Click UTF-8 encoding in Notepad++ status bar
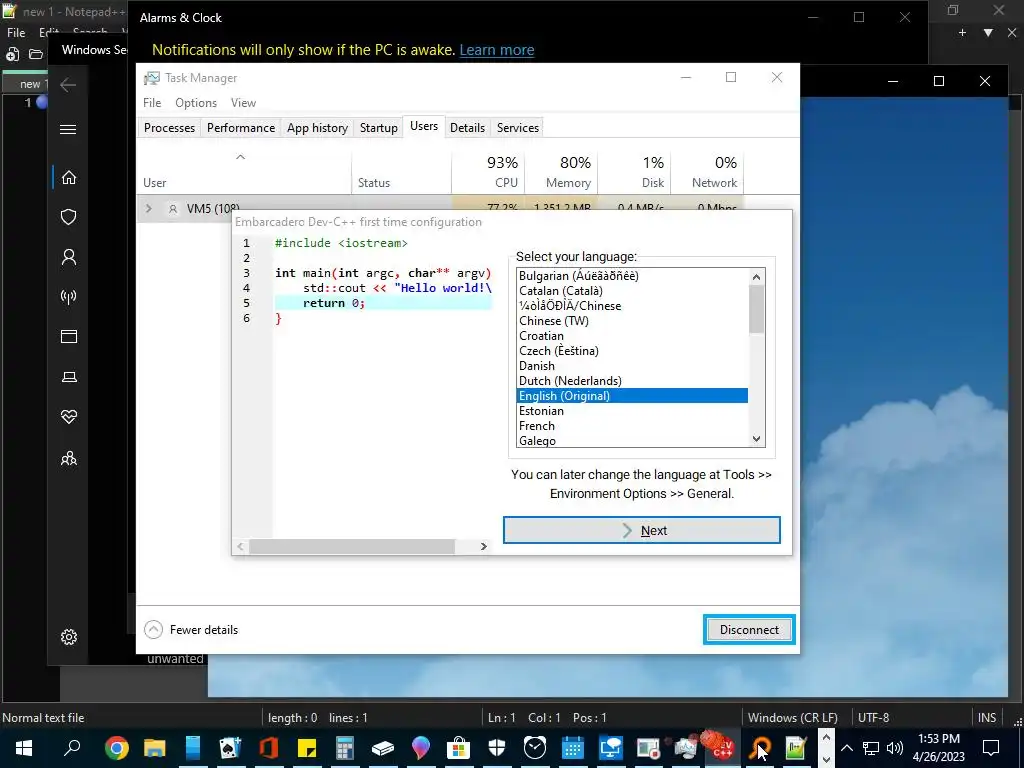Image resolution: width=1024 pixels, height=768 pixels. point(873,718)
